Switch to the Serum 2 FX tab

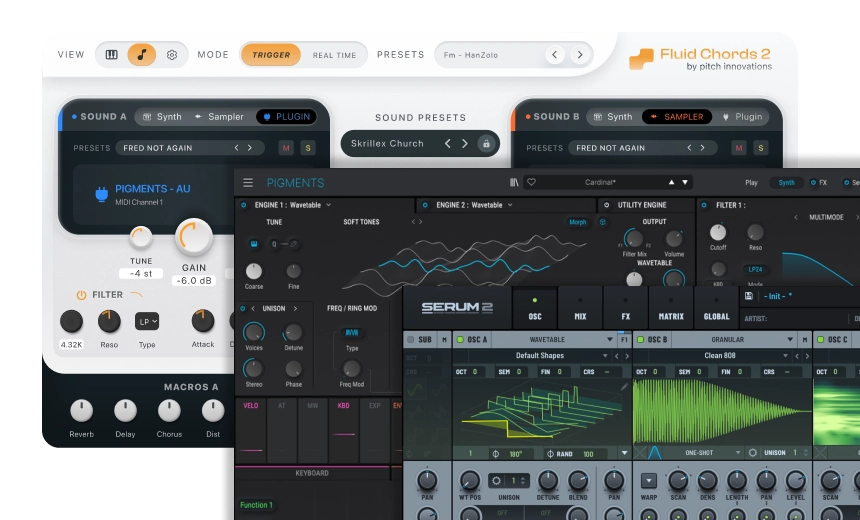[626, 309]
